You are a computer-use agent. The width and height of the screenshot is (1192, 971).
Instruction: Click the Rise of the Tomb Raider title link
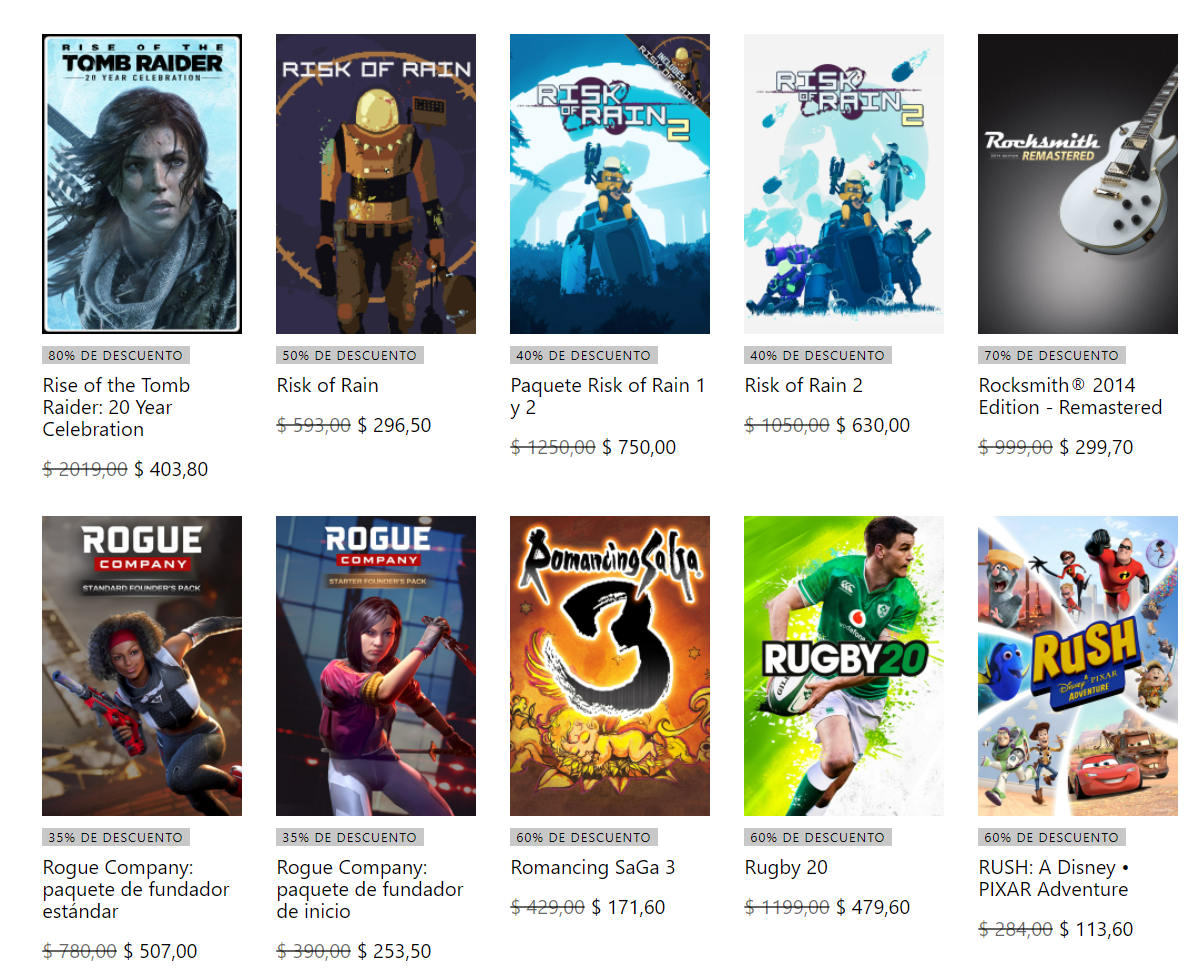[x=116, y=408]
